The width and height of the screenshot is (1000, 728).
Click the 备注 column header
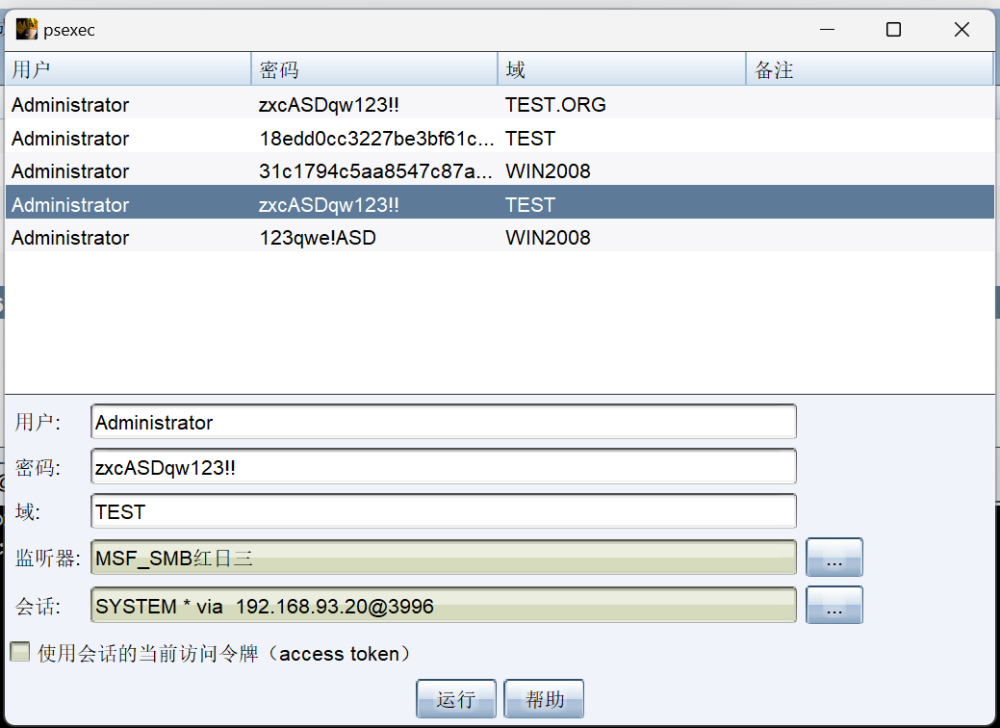tap(868, 70)
